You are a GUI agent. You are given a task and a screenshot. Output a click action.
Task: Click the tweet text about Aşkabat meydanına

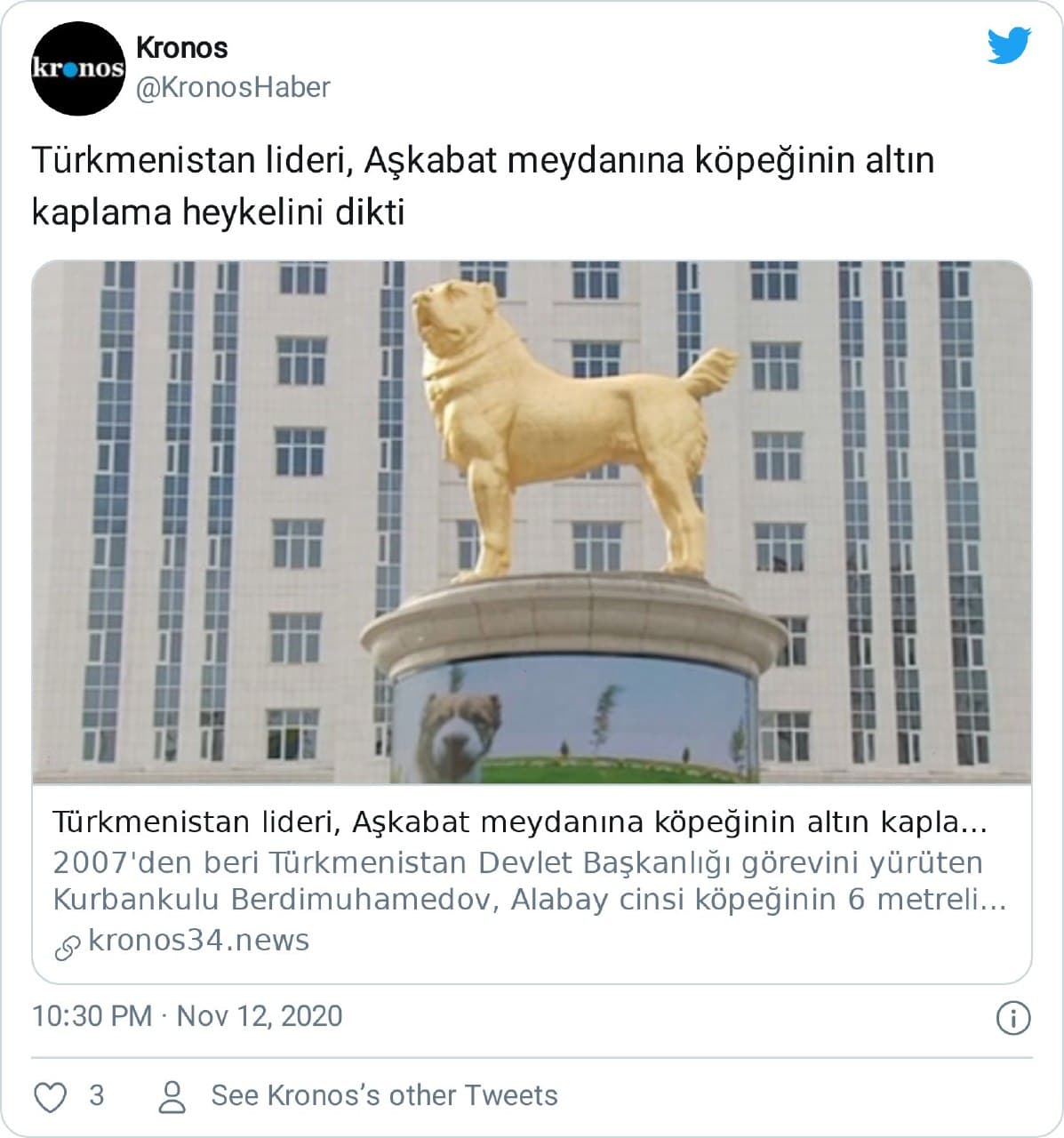484,187
